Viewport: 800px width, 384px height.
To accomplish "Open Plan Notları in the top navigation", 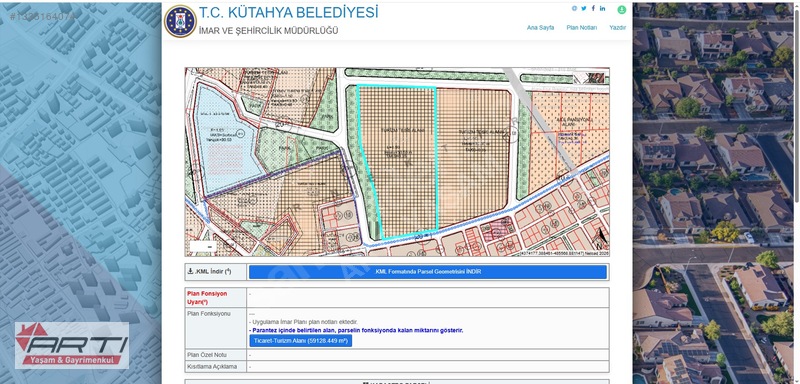I will [582, 28].
